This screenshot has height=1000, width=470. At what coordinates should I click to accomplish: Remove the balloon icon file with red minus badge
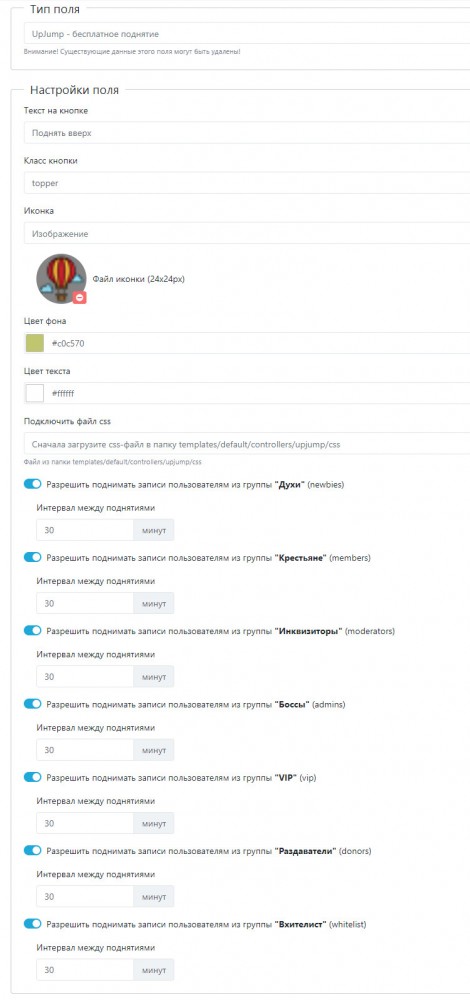coord(79,297)
